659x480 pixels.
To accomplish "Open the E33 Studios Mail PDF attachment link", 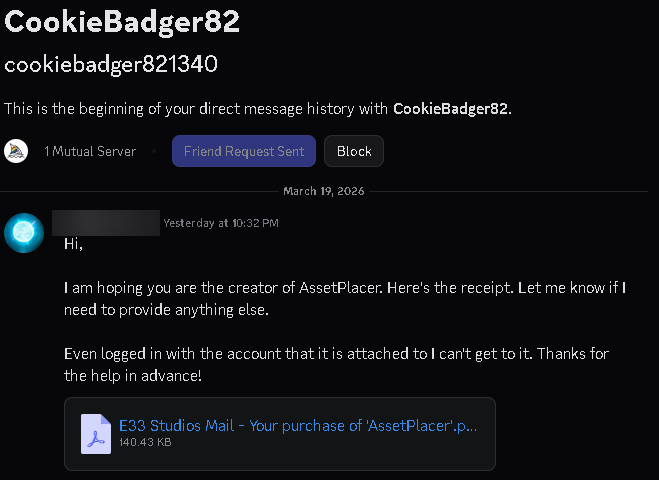I will pyautogui.click(x=298, y=425).
